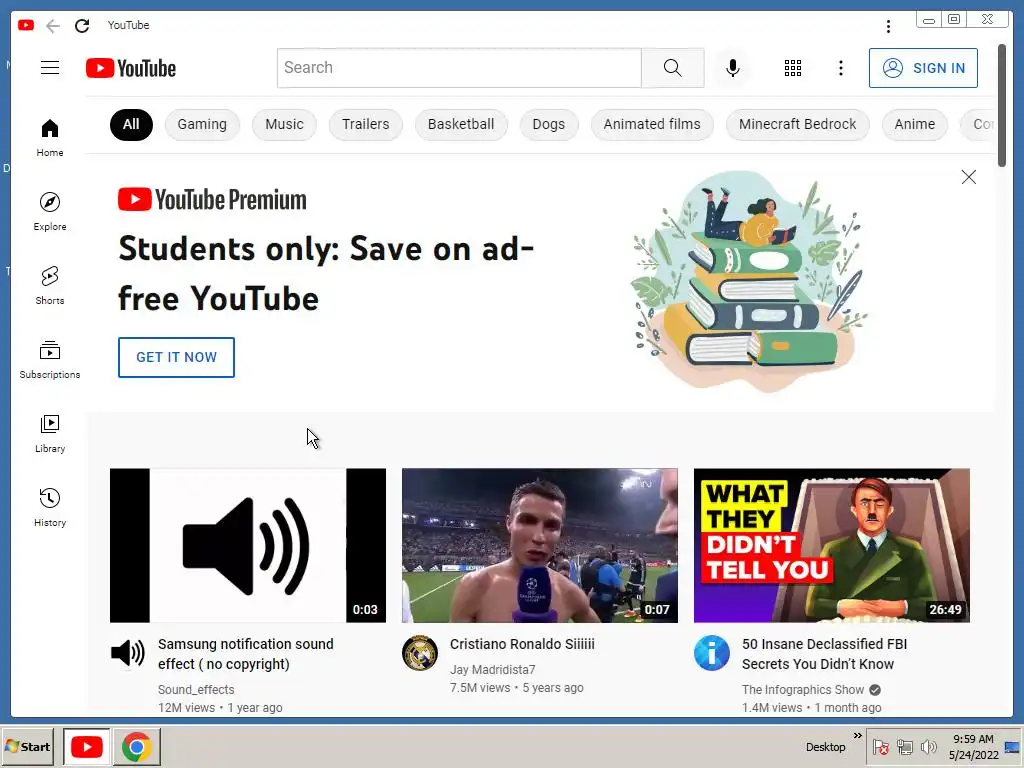Viewport: 1024px width, 768px height.
Task: Select the All filter chip
Action: coord(131,125)
